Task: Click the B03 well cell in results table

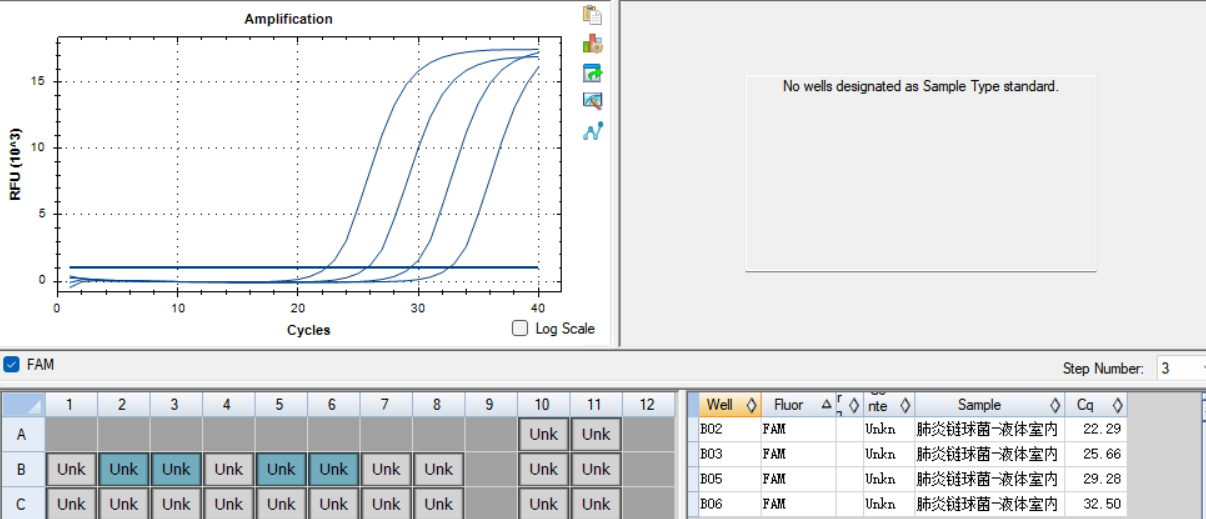Action: pyautogui.click(x=730, y=454)
